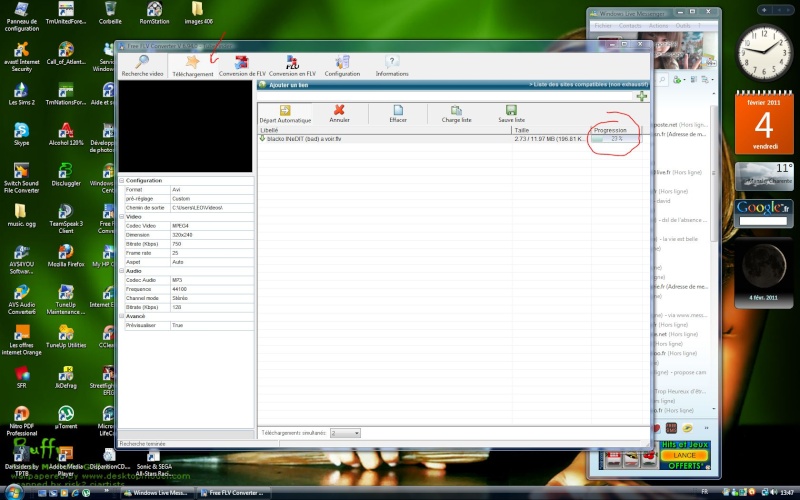Click the Frame rate value 25
The image size is (800, 500).
coord(212,253)
